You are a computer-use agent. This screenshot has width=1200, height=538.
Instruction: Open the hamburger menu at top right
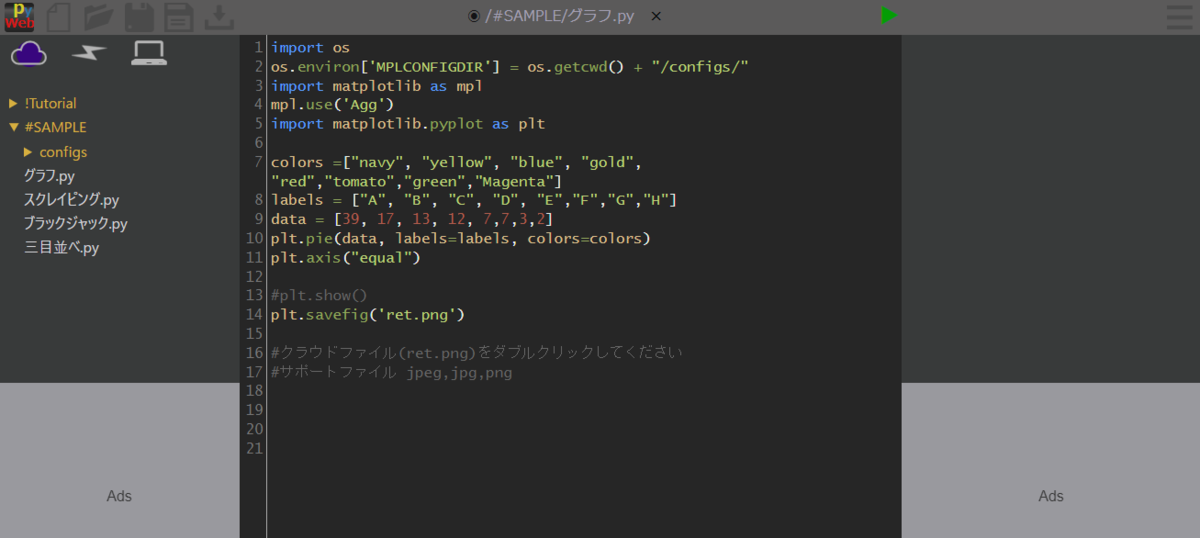click(1180, 16)
